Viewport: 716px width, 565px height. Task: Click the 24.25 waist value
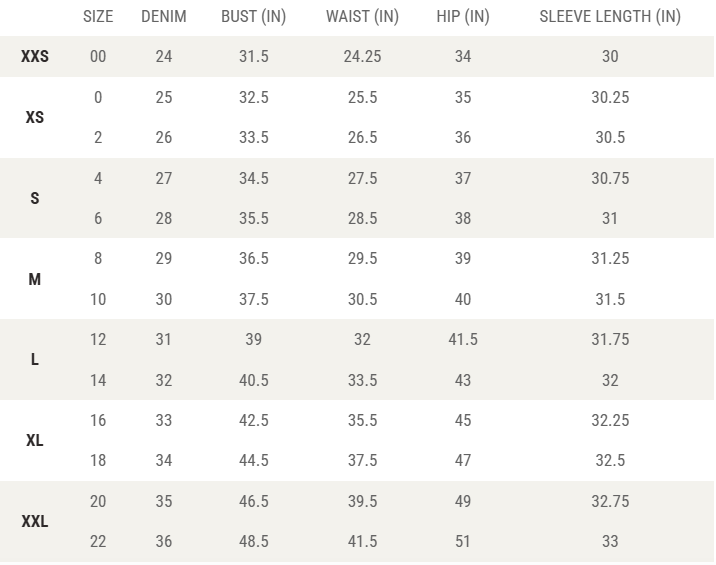click(x=362, y=56)
